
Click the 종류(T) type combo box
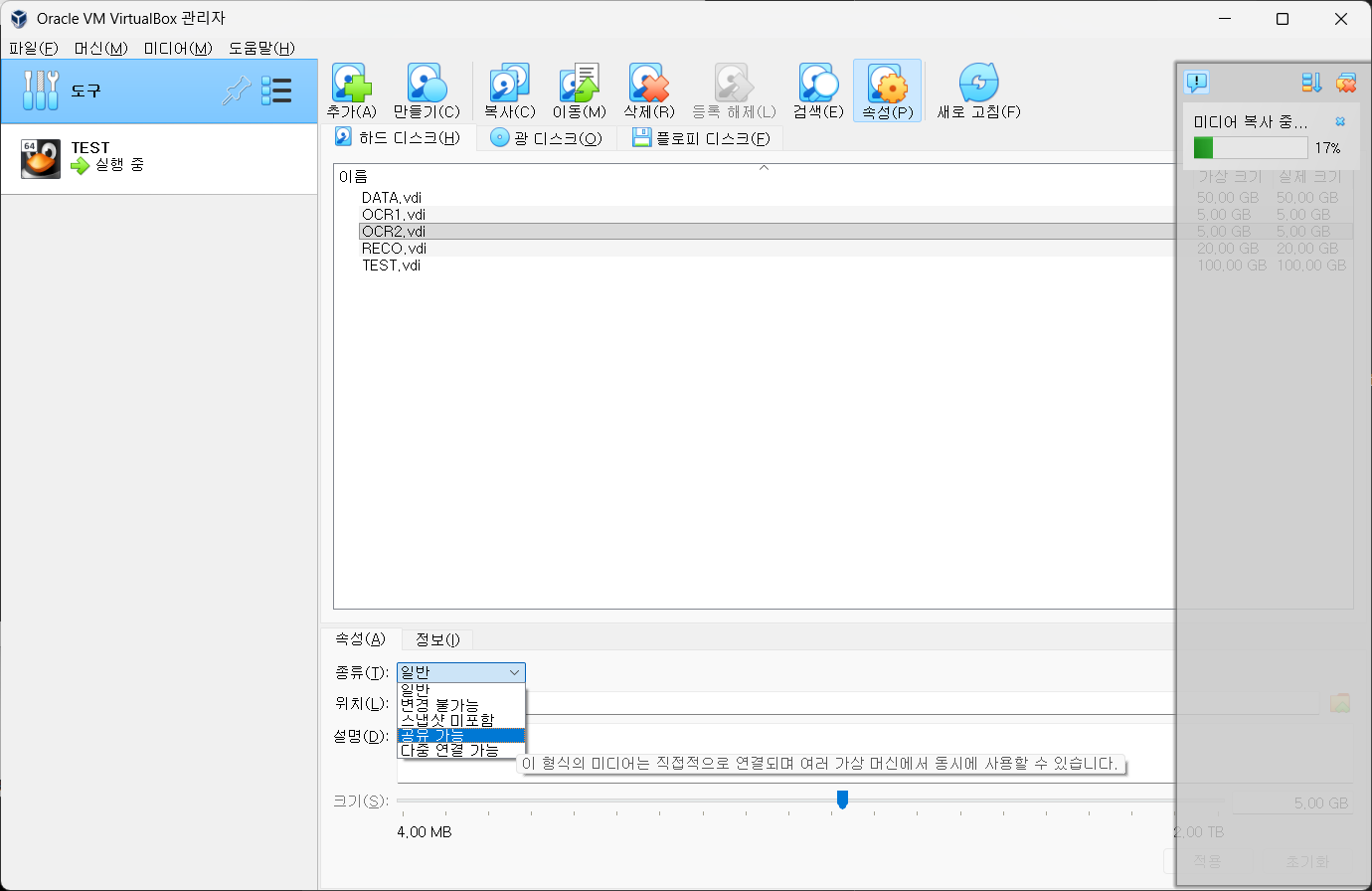(x=461, y=672)
